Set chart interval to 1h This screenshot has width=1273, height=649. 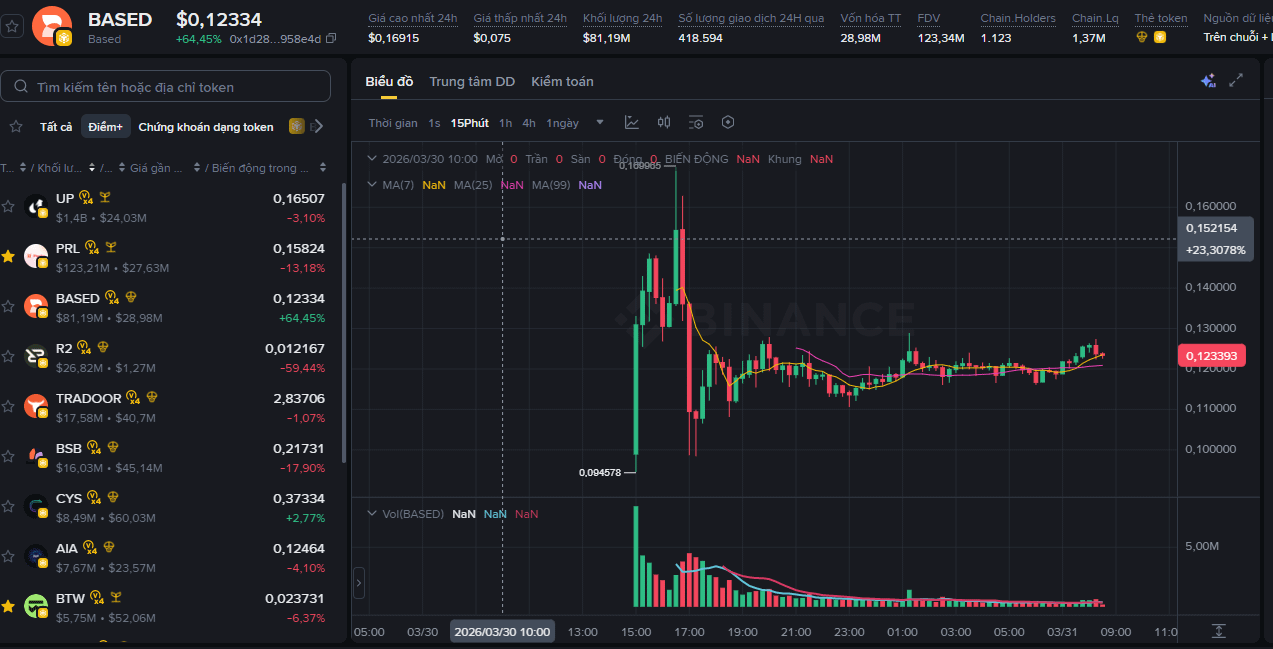[506, 123]
